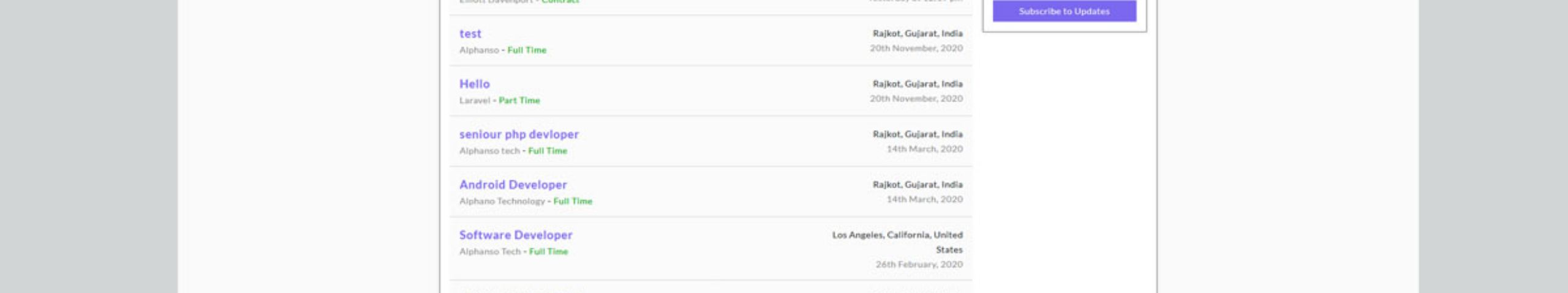Click the 26th February, 2020 date
1568x293 pixels.
(919, 264)
